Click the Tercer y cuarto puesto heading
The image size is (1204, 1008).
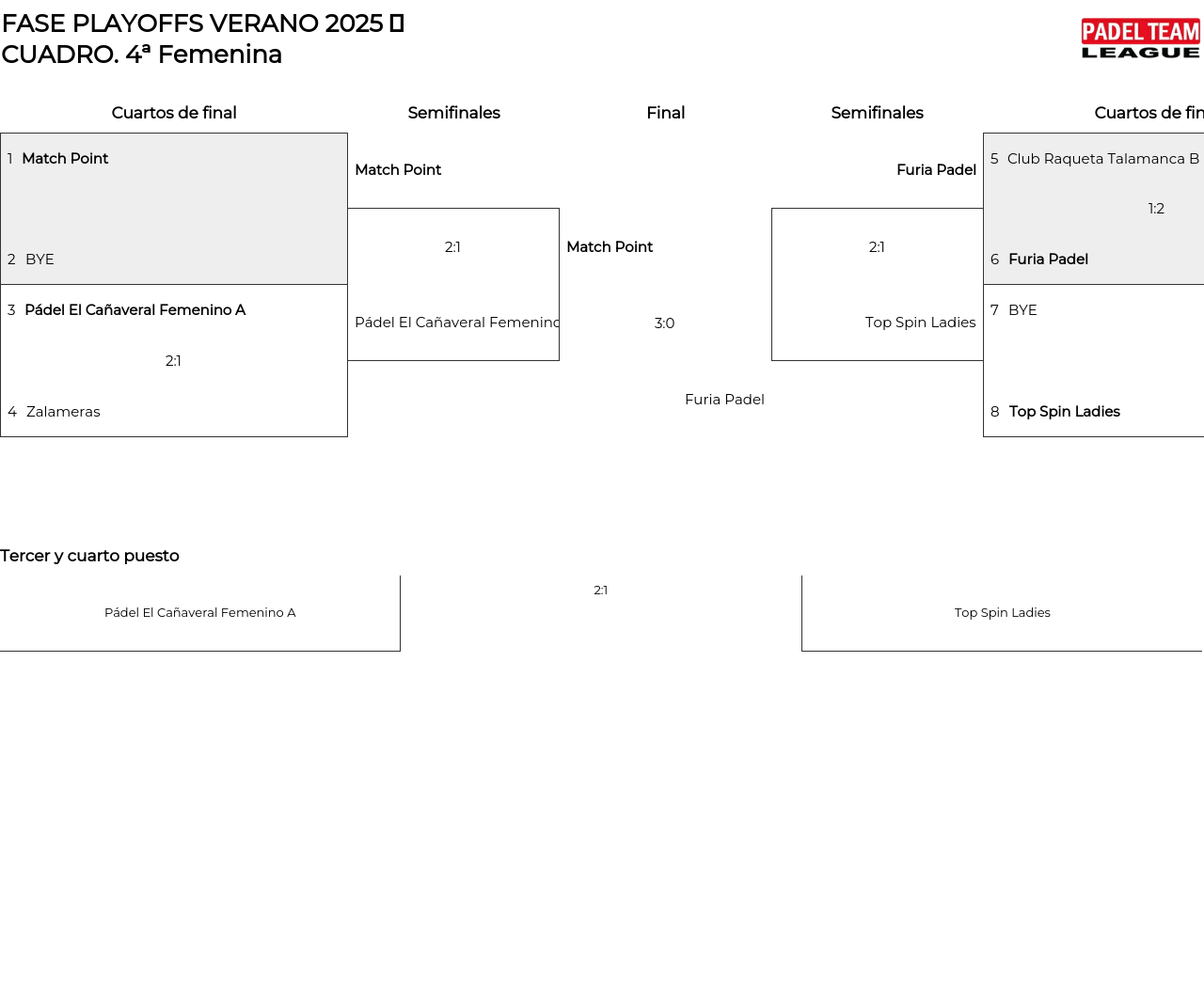(89, 556)
